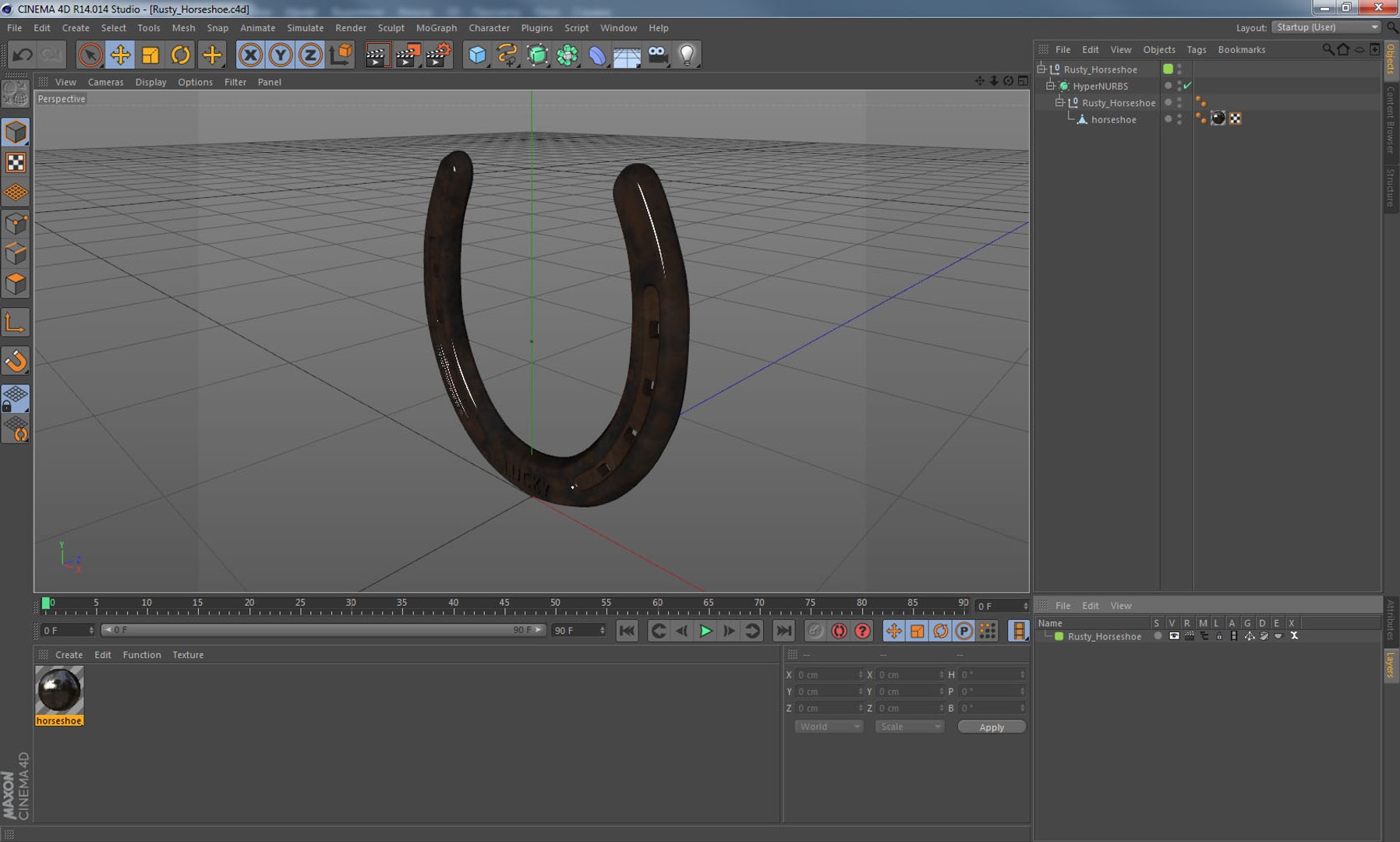Switch the coordinate system tool

pos(341,55)
